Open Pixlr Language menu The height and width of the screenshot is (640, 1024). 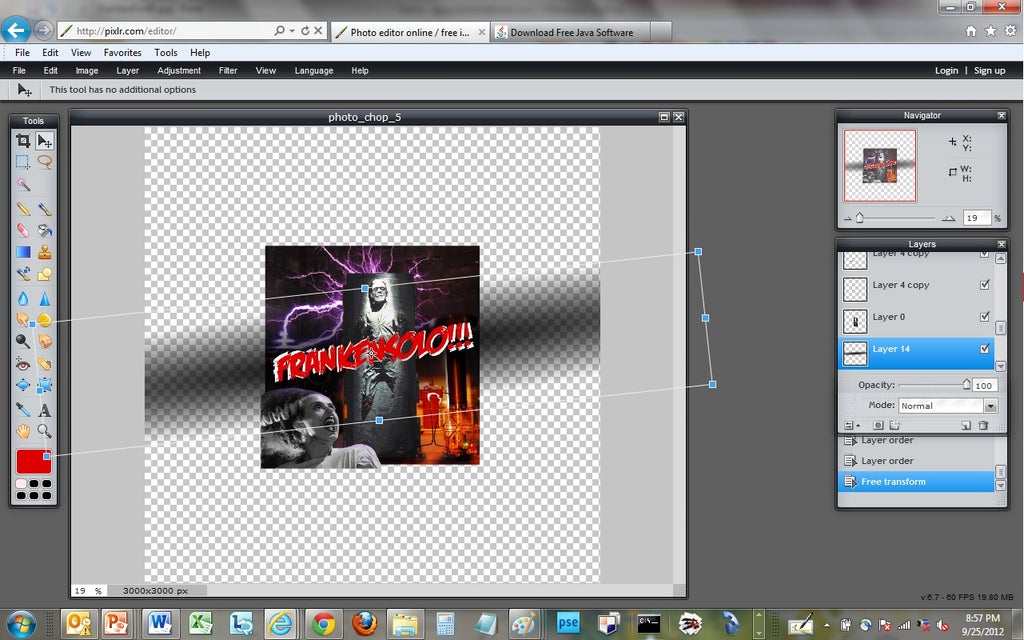[313, 71]
